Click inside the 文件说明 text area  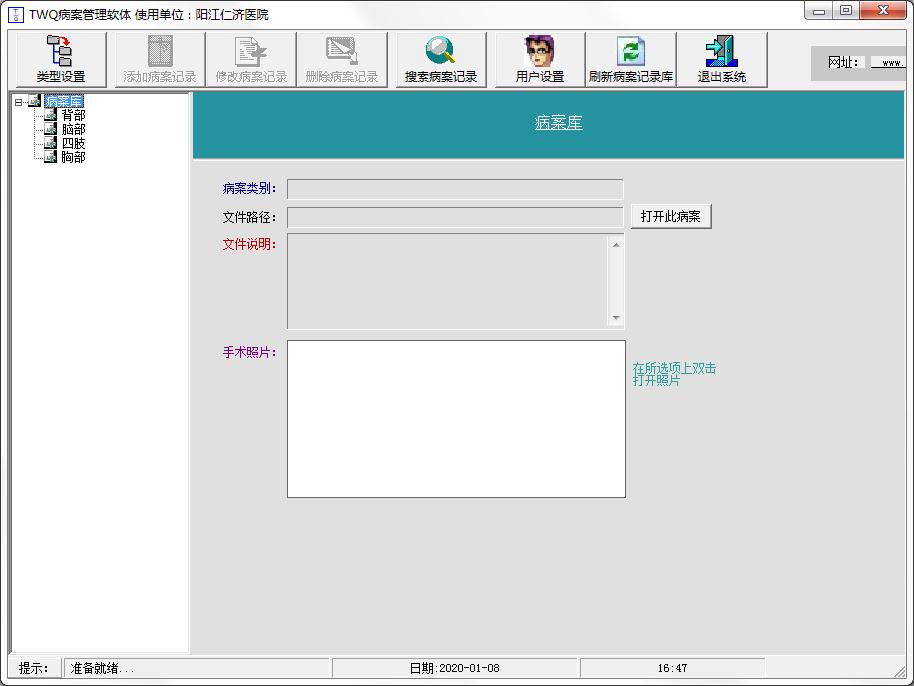[x=448, y=281]
